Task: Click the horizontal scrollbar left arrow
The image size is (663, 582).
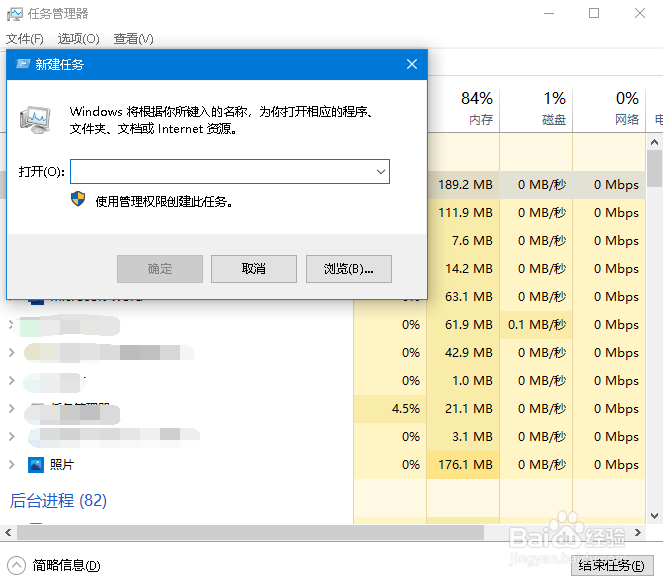Action: pos(8,533)
